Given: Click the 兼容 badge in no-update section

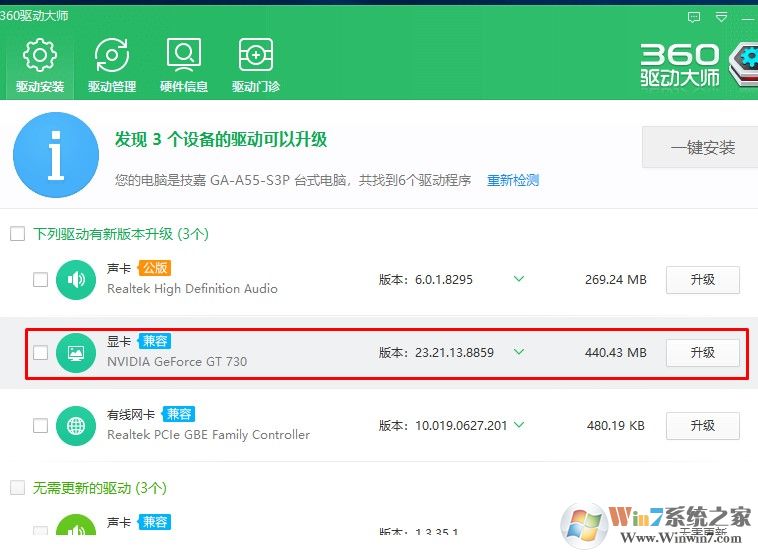Looking at the screenshot, I should coord(155,522).
